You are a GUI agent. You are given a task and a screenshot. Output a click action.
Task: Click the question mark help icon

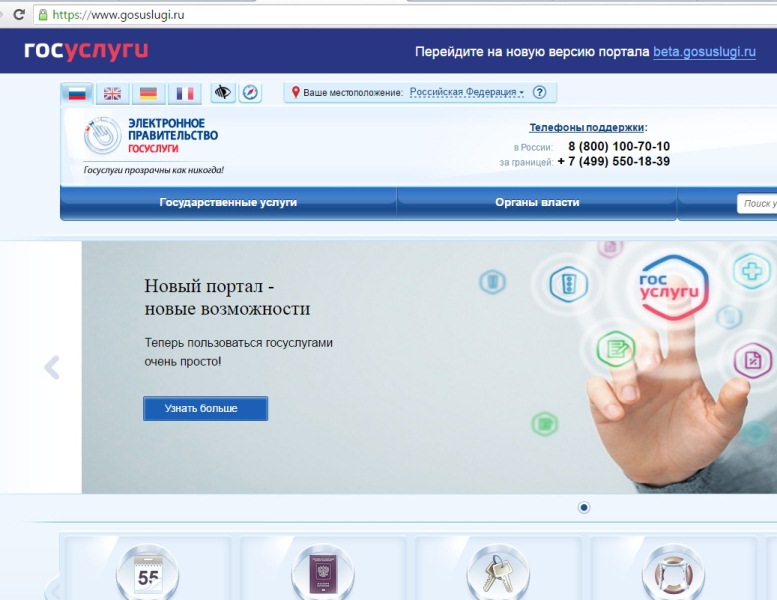point(540,92)
